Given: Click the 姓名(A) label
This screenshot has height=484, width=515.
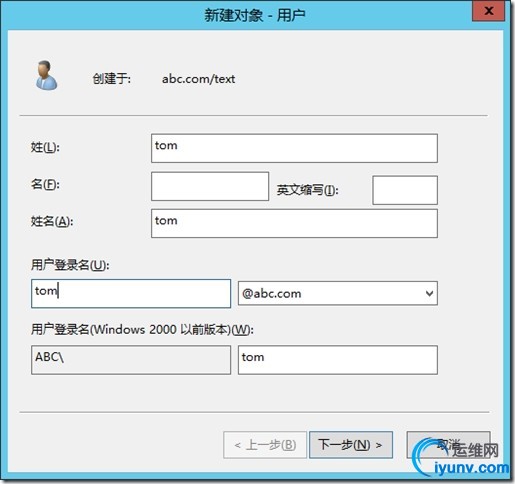Looking at the screenshot, I should [x=52, y=221].
